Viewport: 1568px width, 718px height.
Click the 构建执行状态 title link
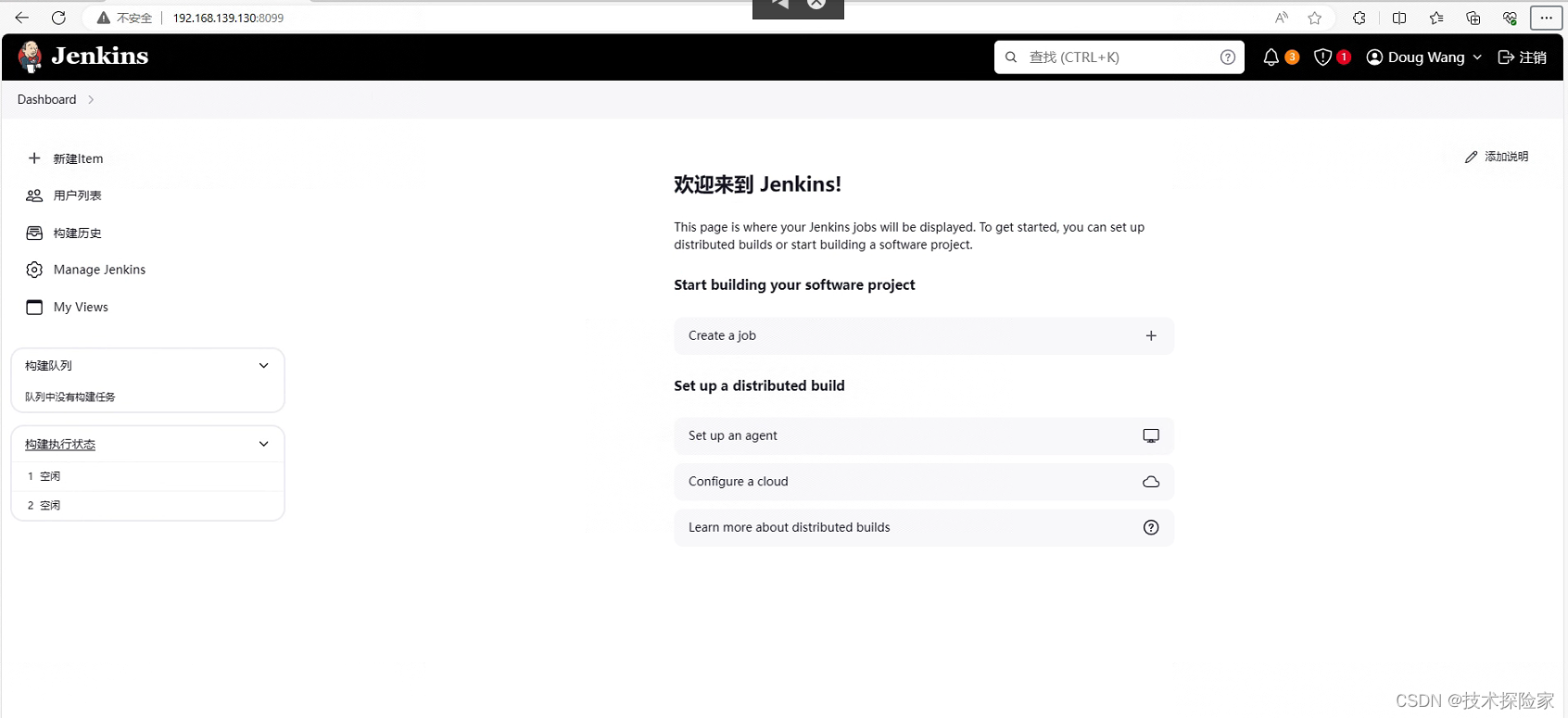[x=60, y=445]
